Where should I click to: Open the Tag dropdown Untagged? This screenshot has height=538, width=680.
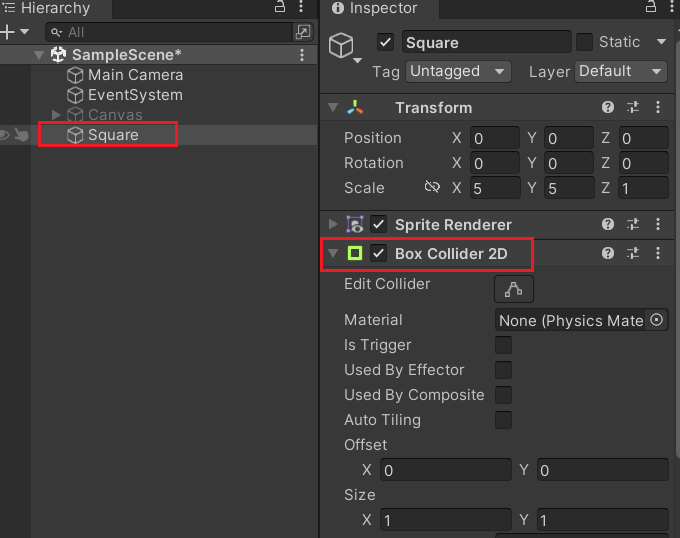(x=458, y=72)
